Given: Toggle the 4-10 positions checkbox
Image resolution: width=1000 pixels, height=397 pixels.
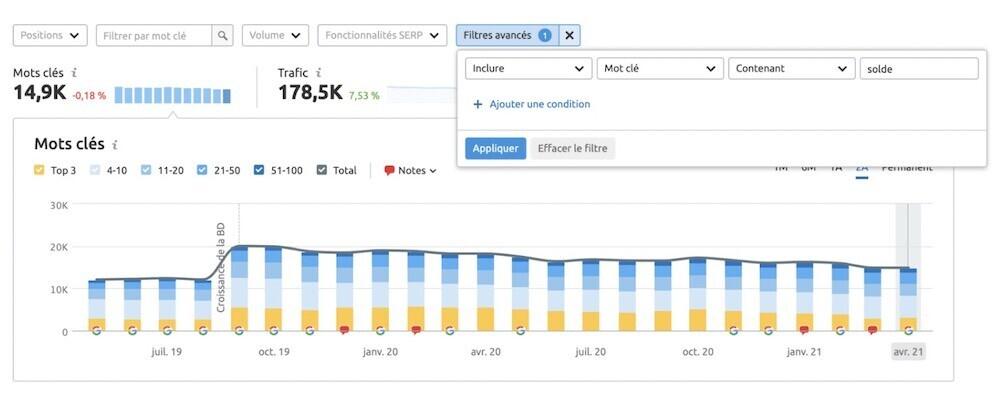Looking at the screenshot, I should click(x=95, y=170).
